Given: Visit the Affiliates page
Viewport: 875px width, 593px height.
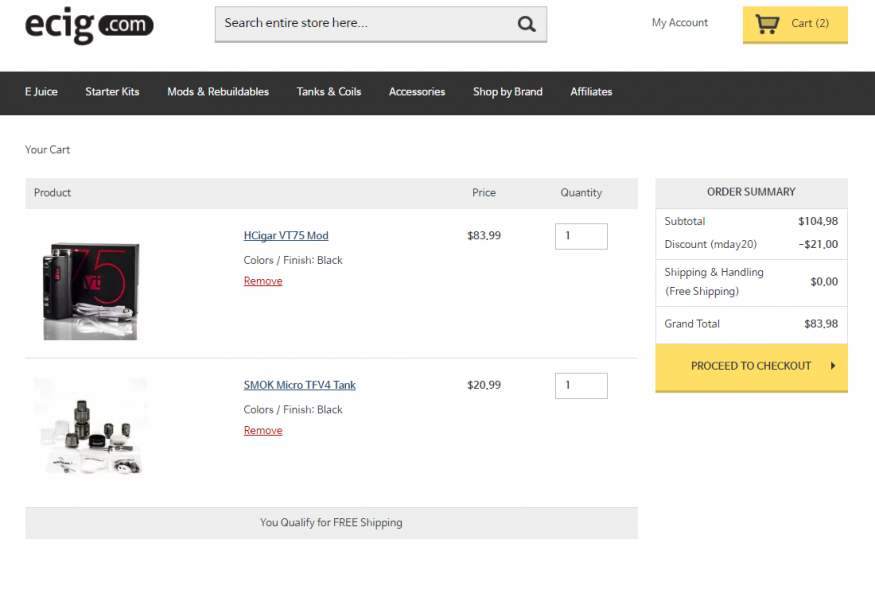Looking at the screenshot, I should pyautogui.click(x=591, y=92).
